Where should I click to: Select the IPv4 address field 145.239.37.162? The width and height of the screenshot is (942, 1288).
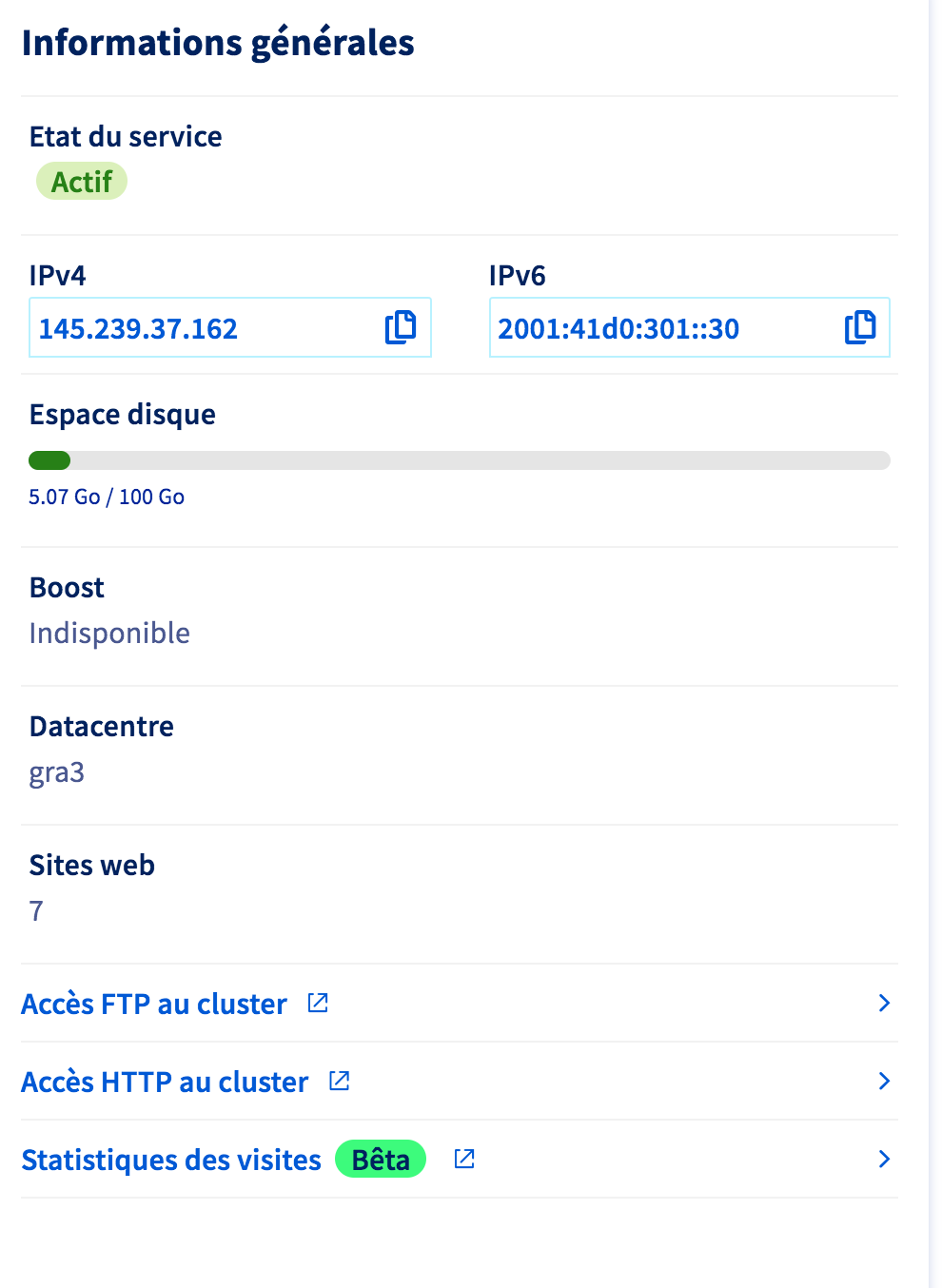pos(138,329)
